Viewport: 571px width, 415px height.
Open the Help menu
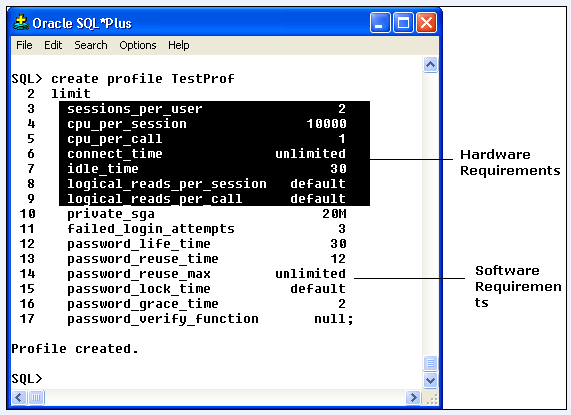tap(178, 45)
